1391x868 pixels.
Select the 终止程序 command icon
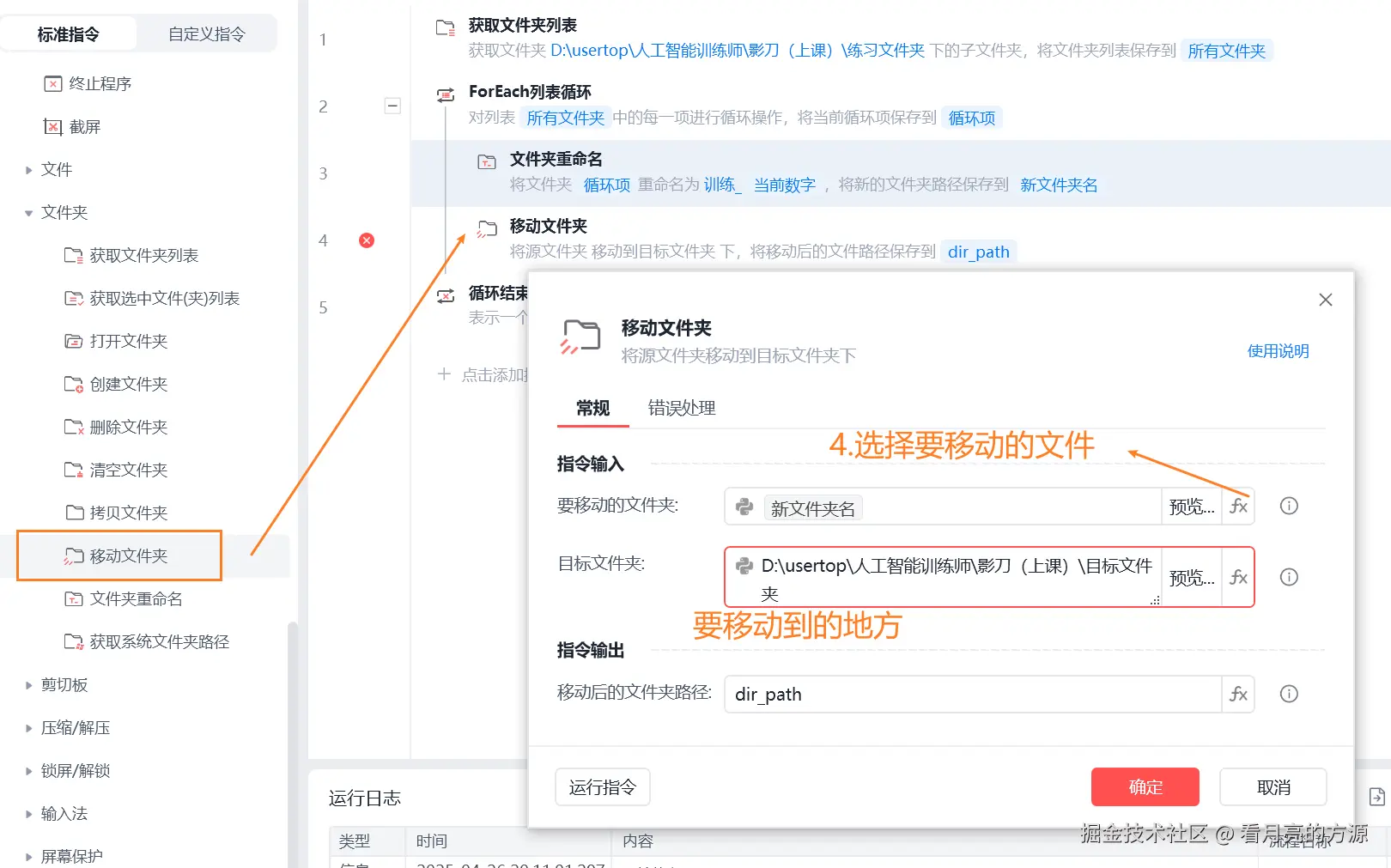click(53, 83)
